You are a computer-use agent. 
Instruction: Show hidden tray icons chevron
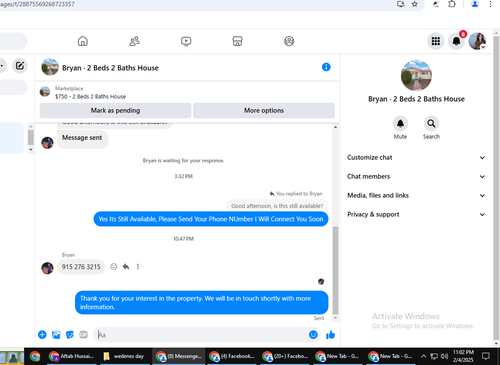click(423, 356)
